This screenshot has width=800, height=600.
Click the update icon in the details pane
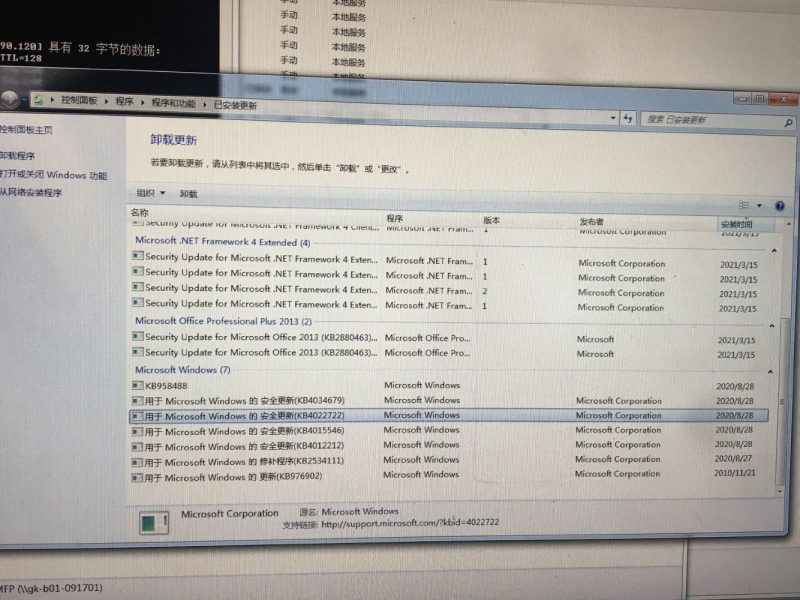click(154, 522)
